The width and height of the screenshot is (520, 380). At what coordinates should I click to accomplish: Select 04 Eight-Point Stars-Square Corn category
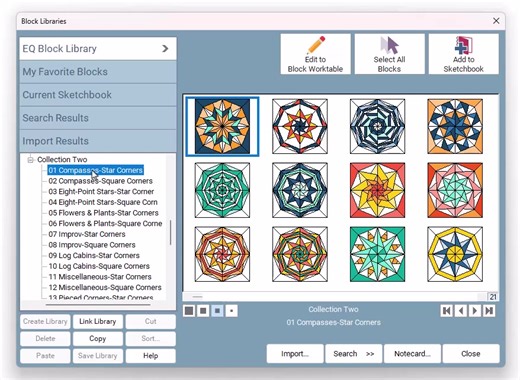[x=103, y=202]
